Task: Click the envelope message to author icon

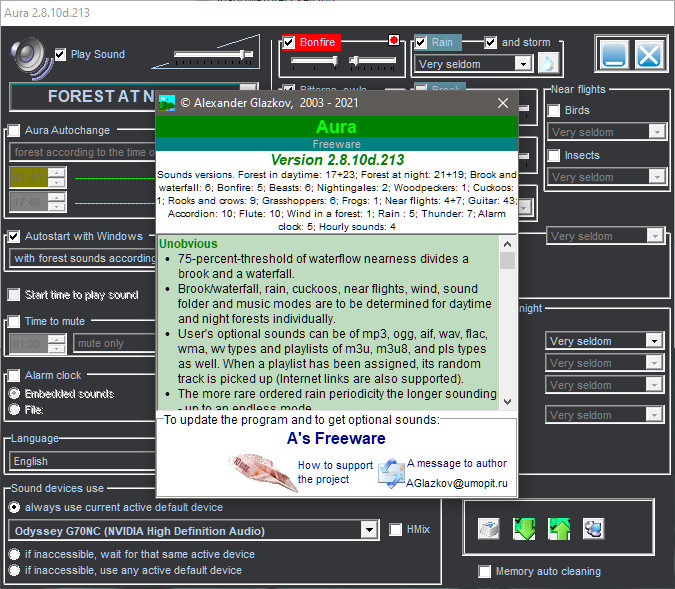Action: (389, 473)
